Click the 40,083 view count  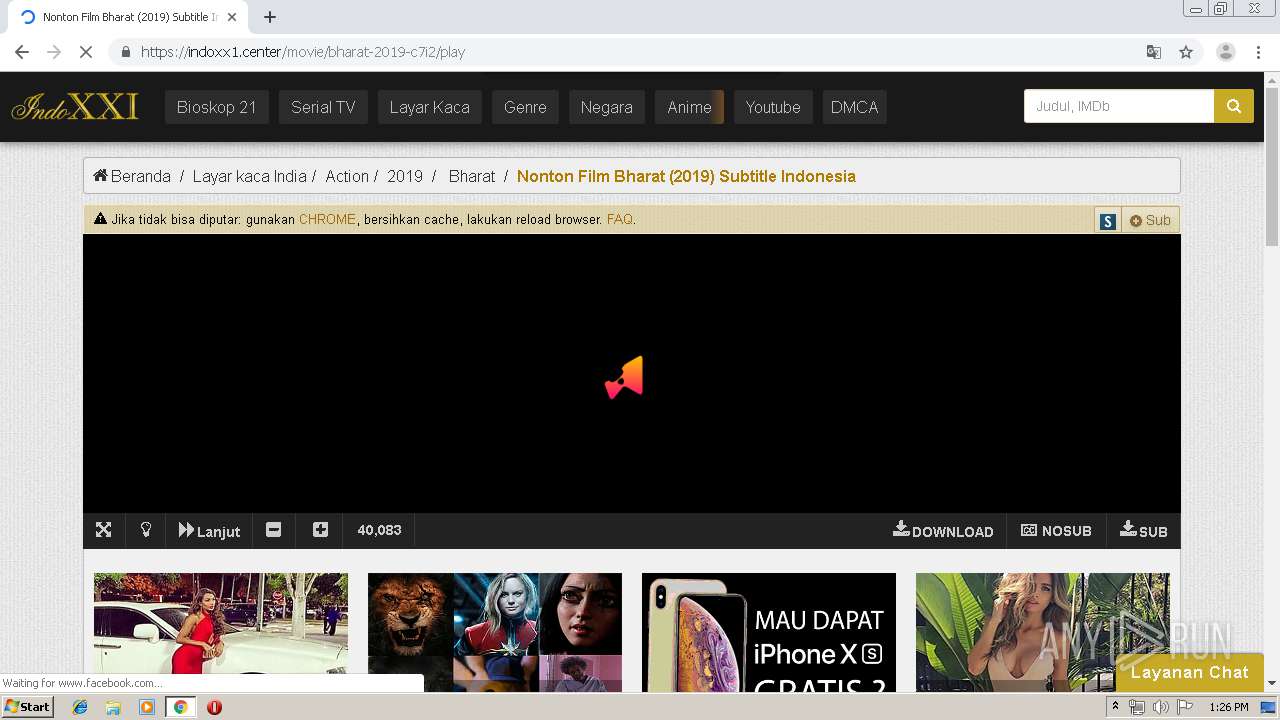tap(379, 530)
